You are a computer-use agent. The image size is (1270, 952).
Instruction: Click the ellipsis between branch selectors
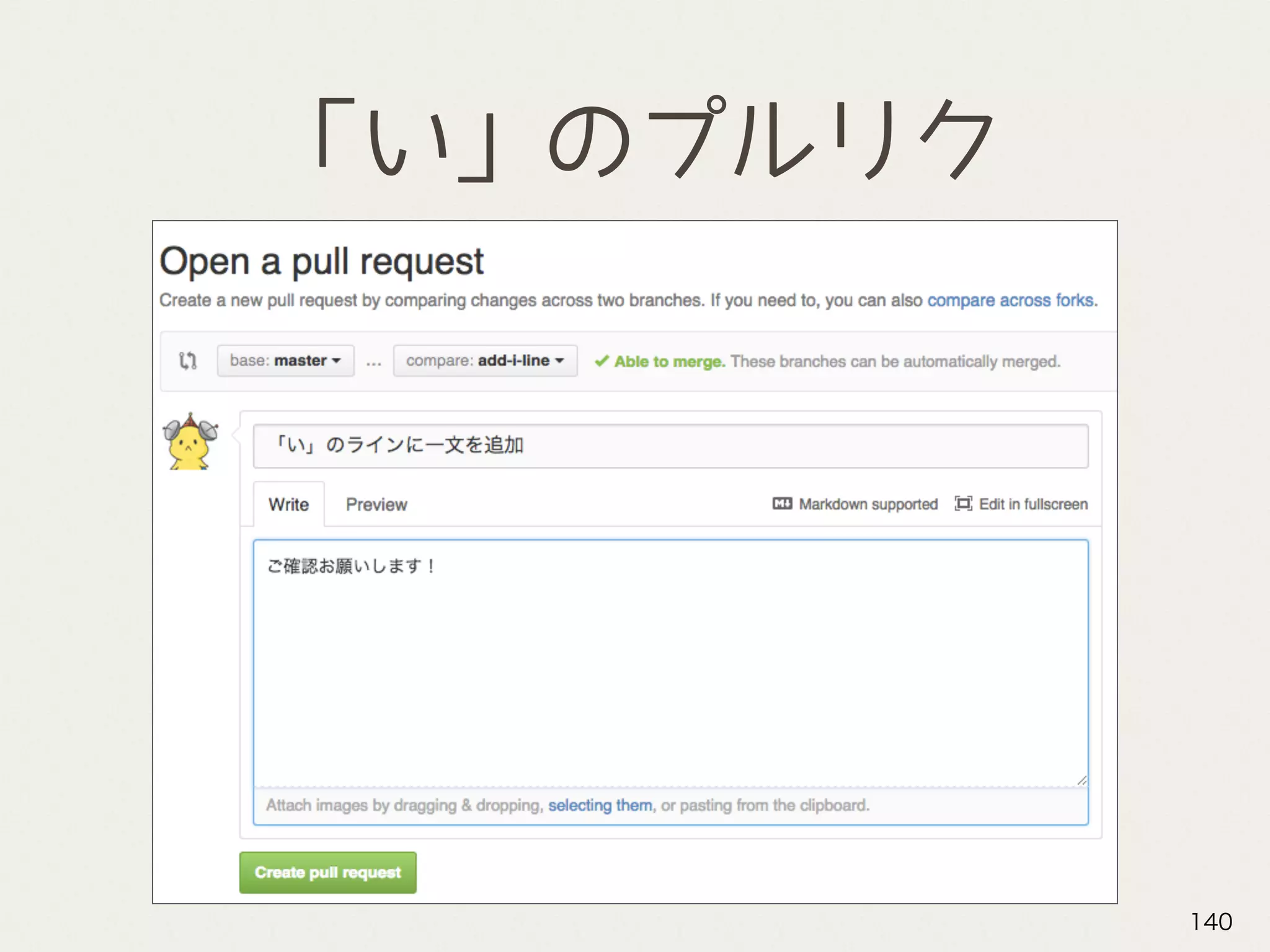click(373, 362)
